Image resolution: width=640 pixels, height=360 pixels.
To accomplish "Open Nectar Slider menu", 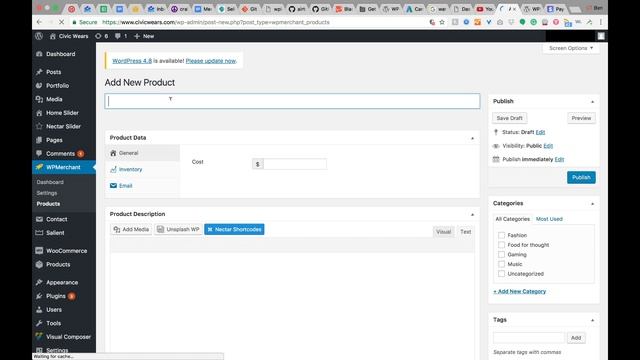I will pos(64,126).
